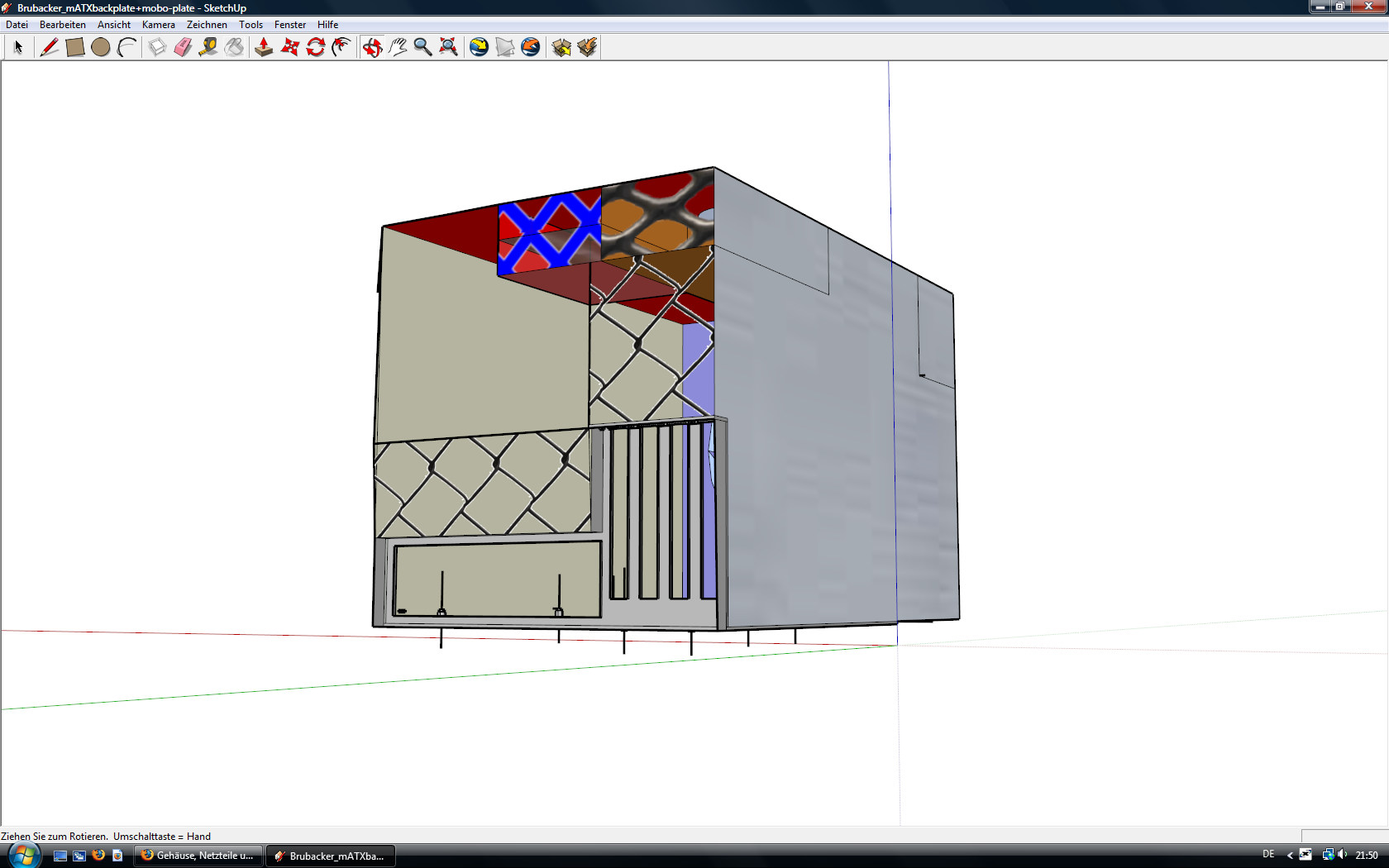Switch to the Orbit tool

372,47
